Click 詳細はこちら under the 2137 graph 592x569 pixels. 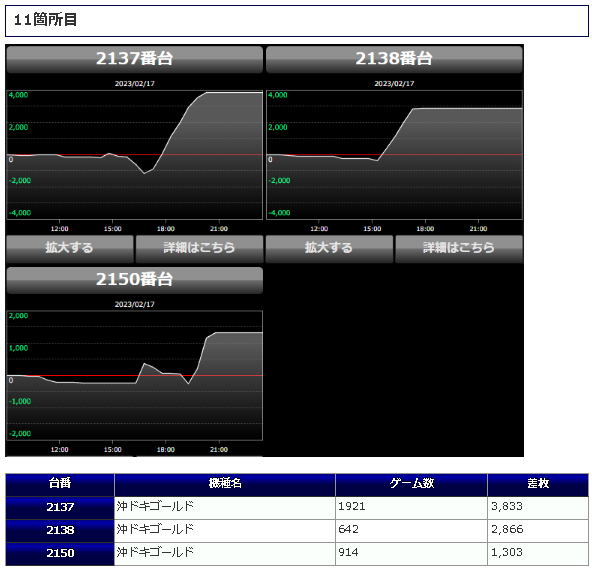coord(199,248)
